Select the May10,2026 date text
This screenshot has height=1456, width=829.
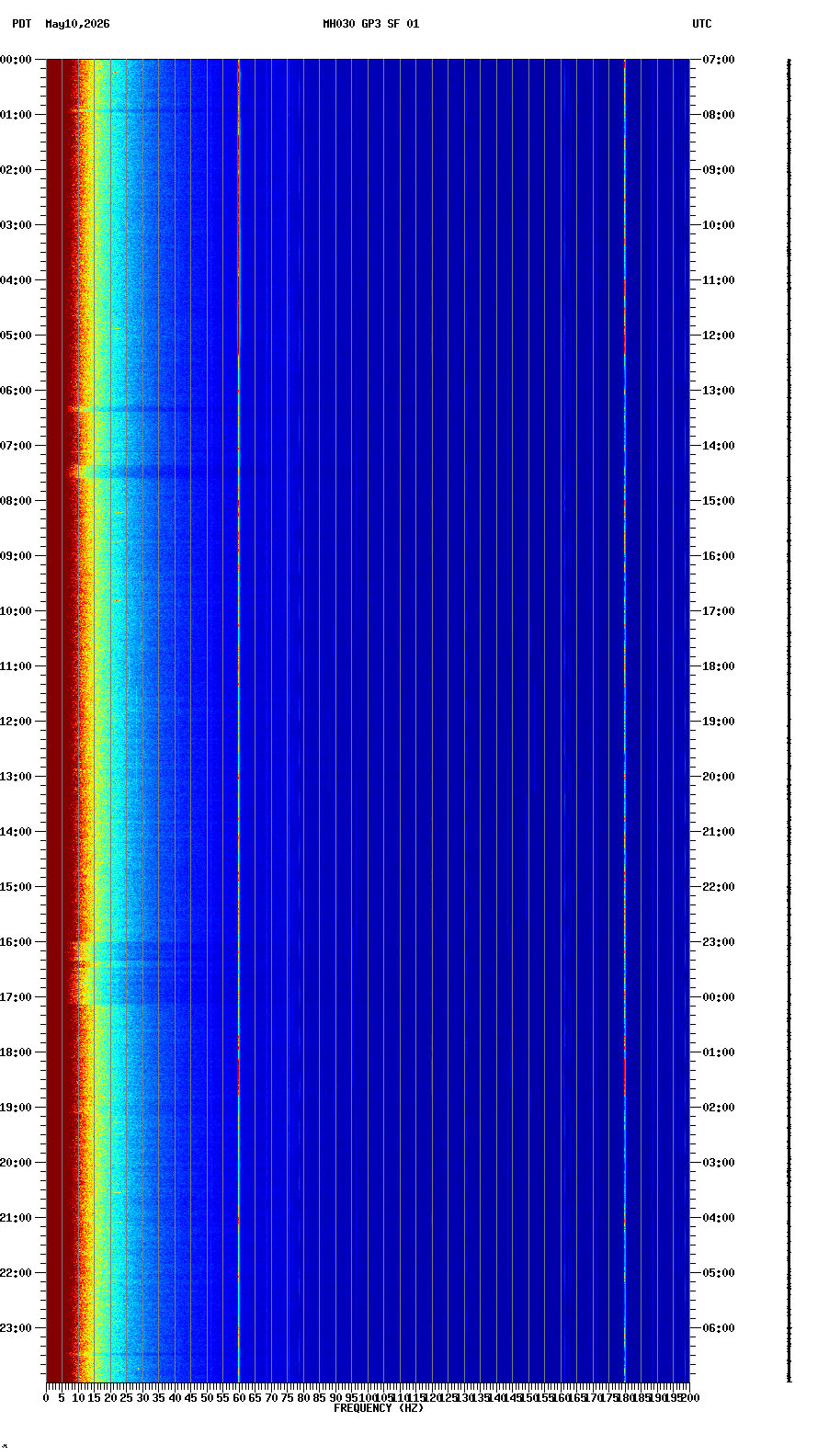(77, 24)
